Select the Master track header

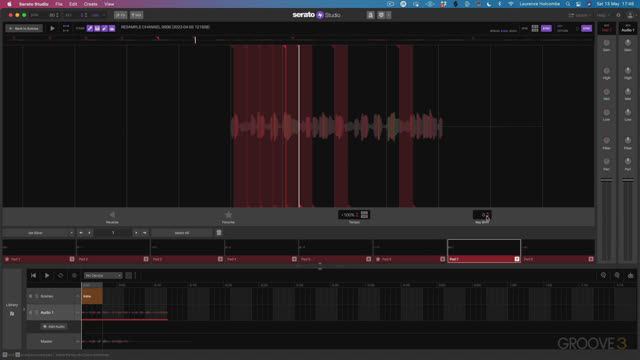pos(53,341)
